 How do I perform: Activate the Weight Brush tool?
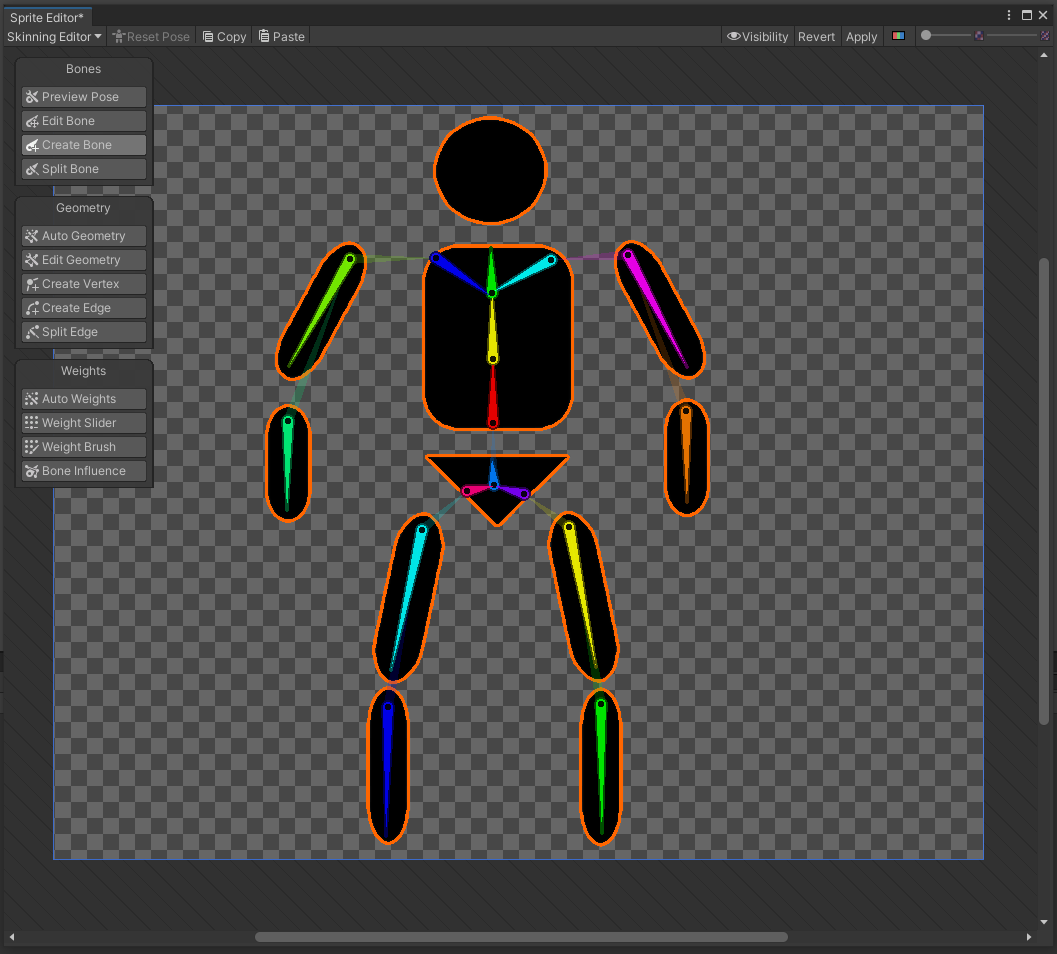(x=83, y=446)
